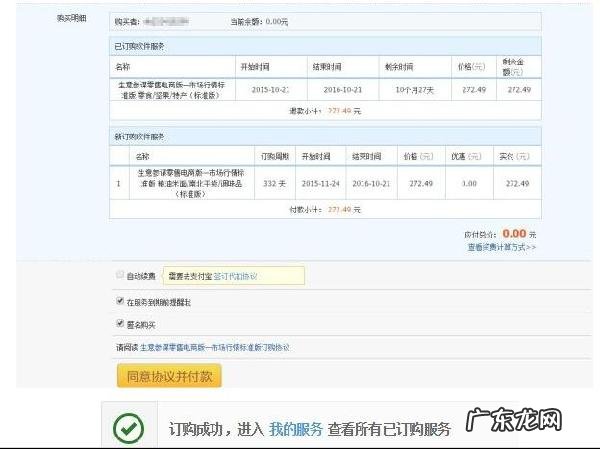Click the 当前余额 0.00元 text
Screen dimensions: 600x449
pyautogui.click(x=259, y=22)
